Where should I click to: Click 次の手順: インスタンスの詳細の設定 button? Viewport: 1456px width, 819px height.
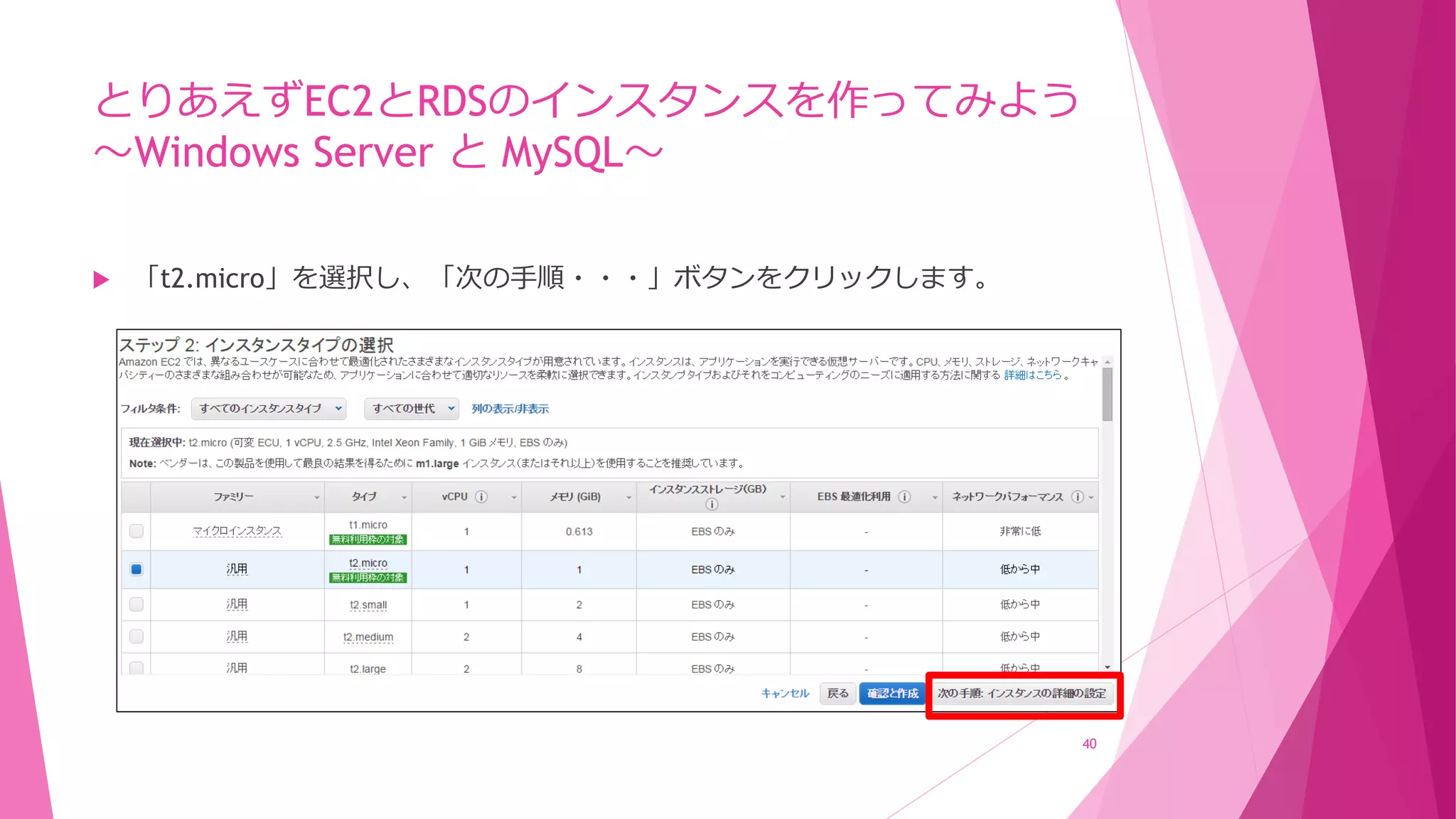1022,693
